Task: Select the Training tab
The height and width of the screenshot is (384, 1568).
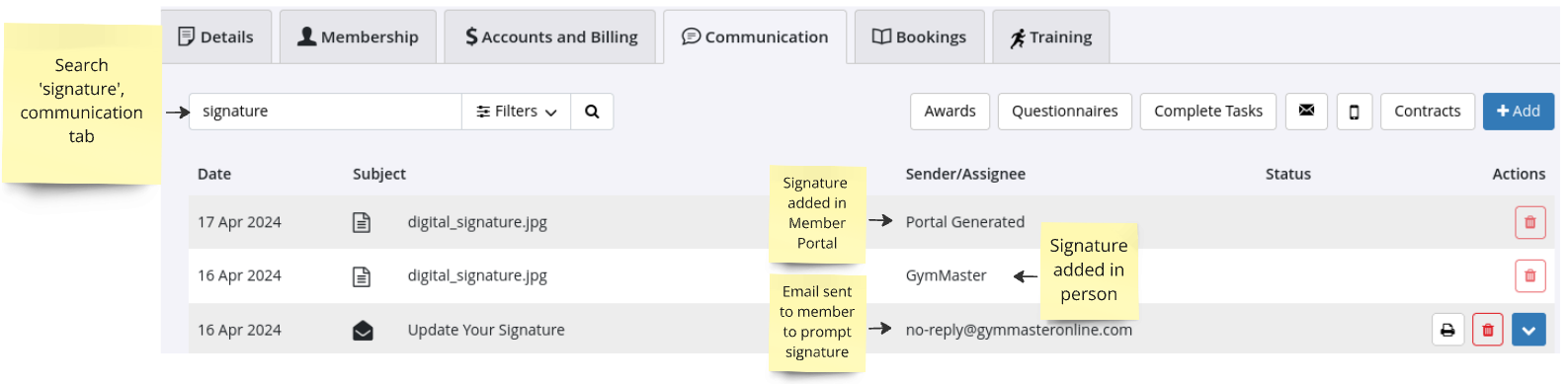Action: pos(1050,38)
